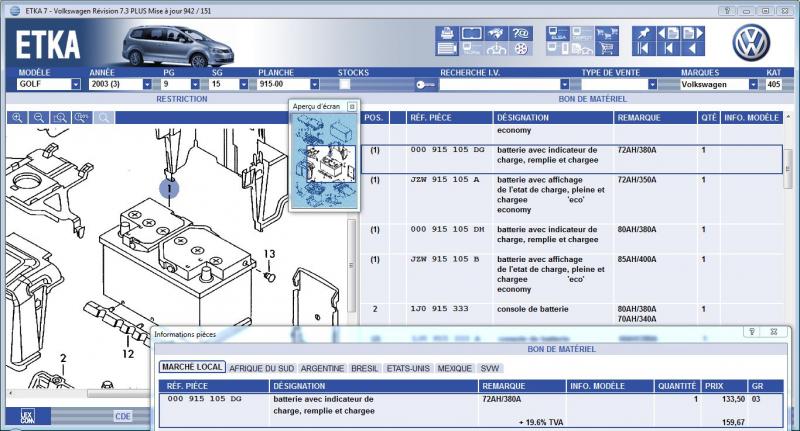This screenshot has width=800, height=431.
Task: Click the plain left arrow back icon
Action: pos(693,49)
